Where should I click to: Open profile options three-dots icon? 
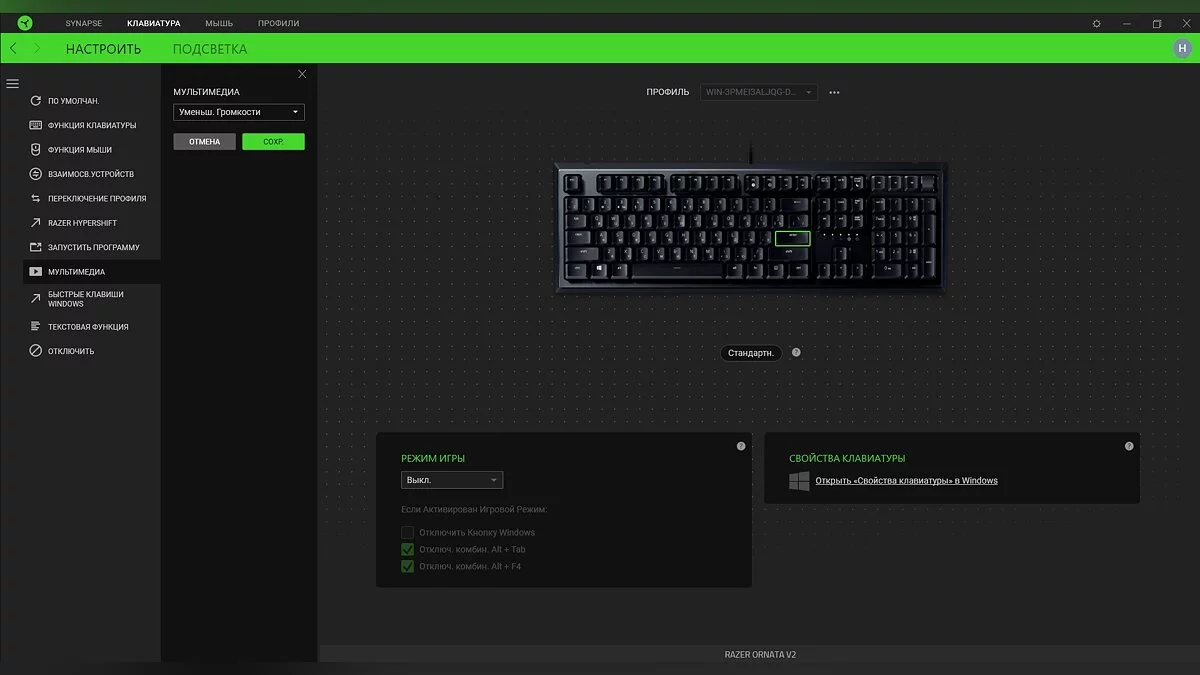(x=834, y=92)
